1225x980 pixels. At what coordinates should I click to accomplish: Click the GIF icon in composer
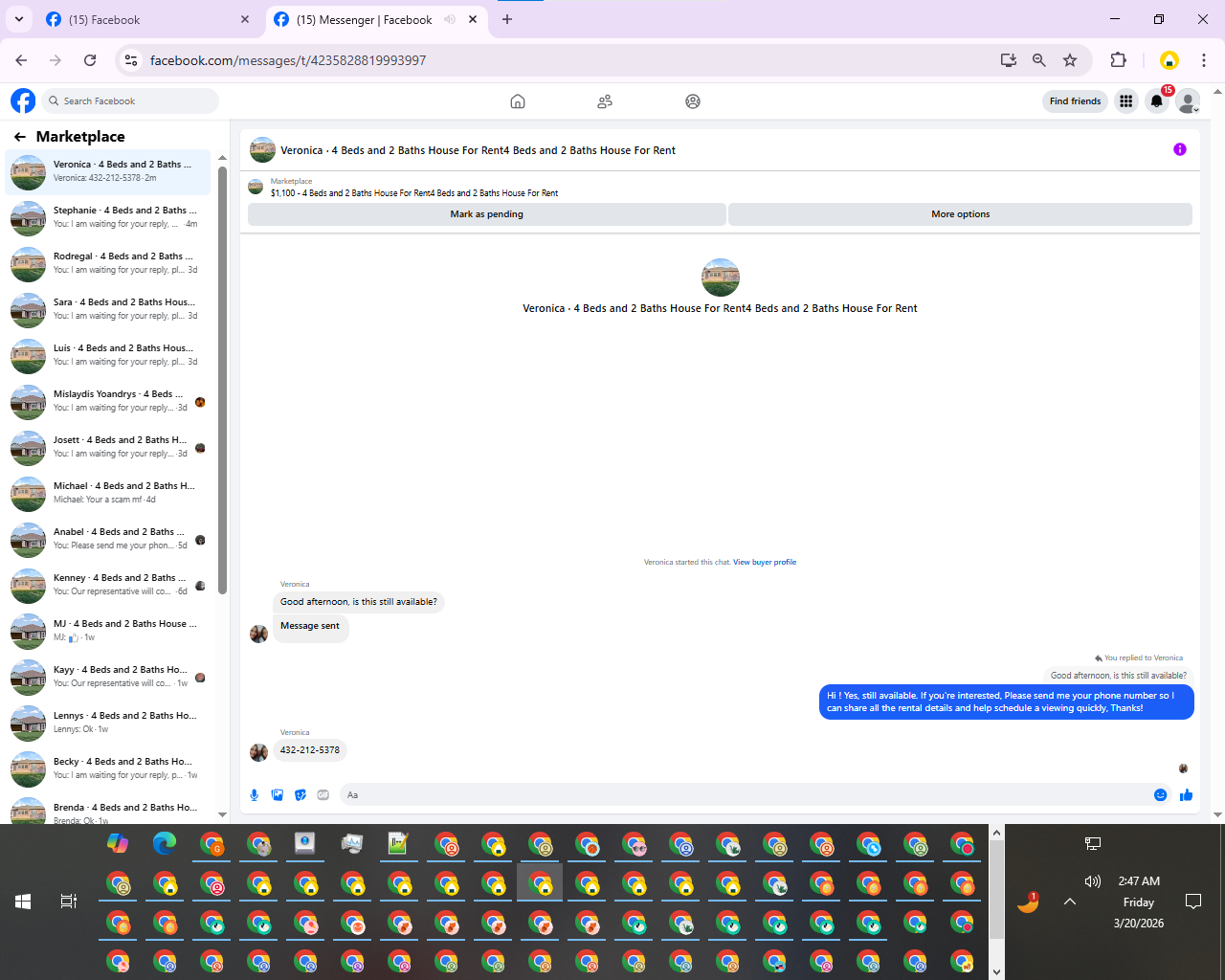pos(323,795)
